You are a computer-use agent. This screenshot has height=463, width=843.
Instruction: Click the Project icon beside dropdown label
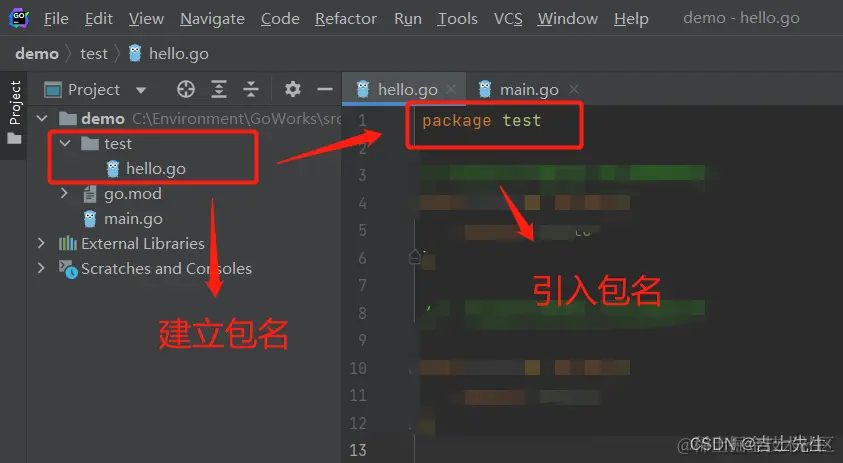coord(53,90)
